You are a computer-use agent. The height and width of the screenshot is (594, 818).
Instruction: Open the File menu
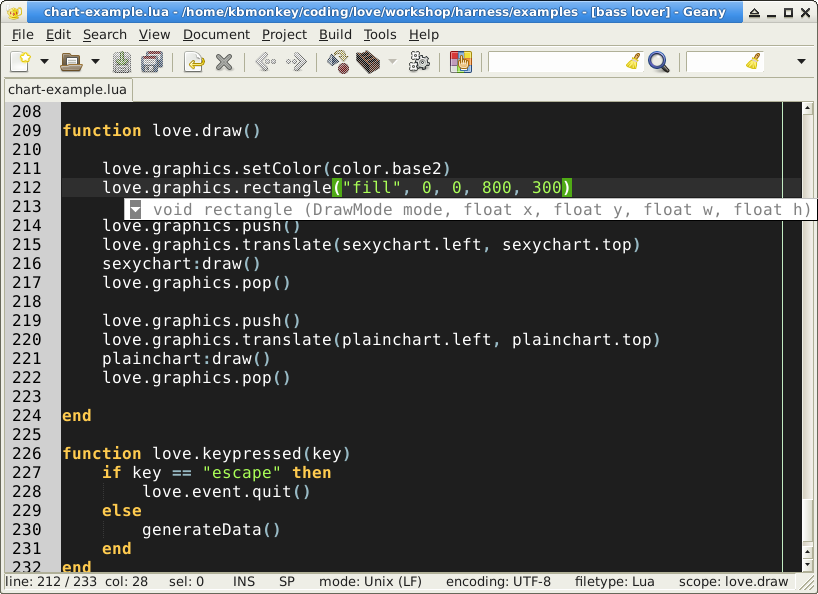[22, 34]
